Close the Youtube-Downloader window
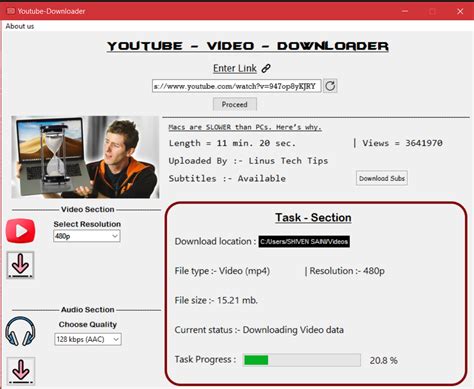 (460, 11)
